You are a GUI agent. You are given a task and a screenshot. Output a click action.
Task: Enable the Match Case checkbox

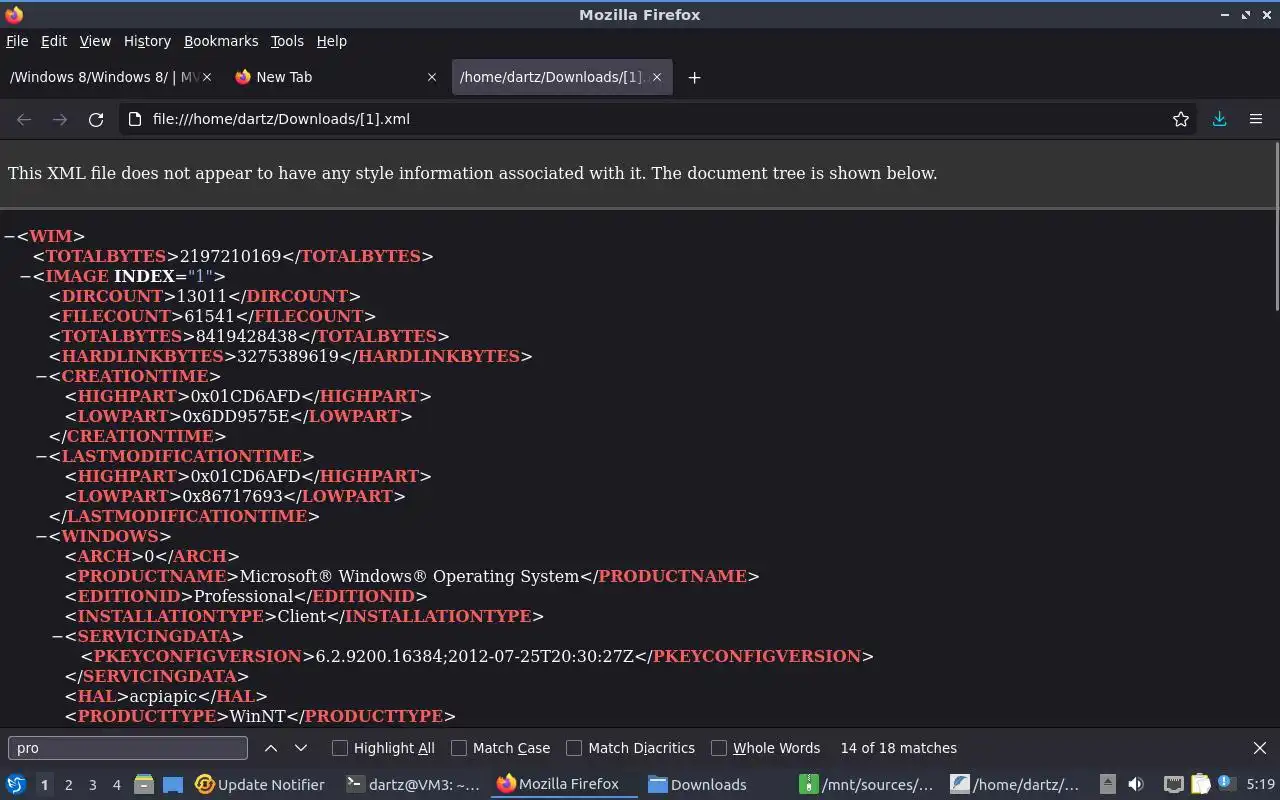pos(459,748)
